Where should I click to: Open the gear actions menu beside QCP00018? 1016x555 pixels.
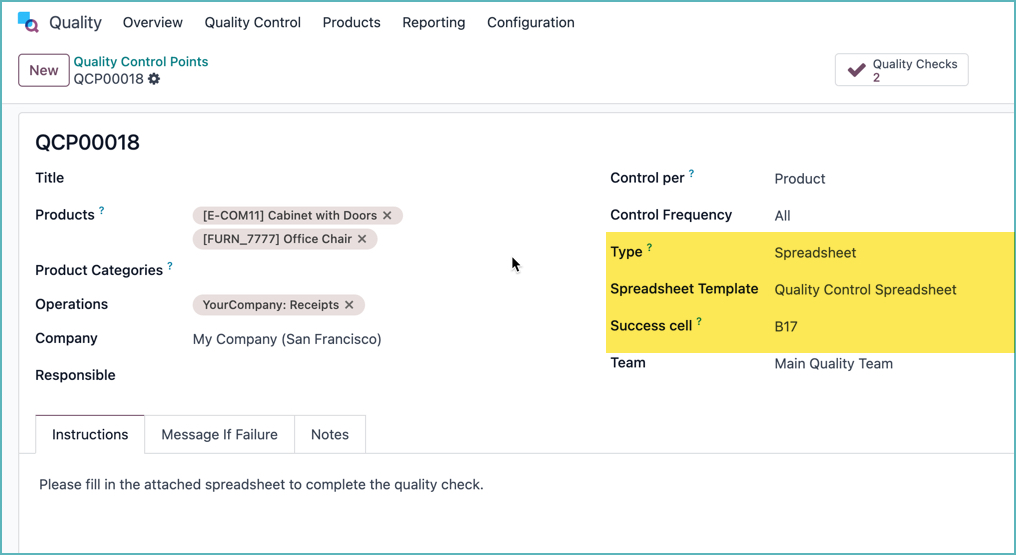coord(154,79)
